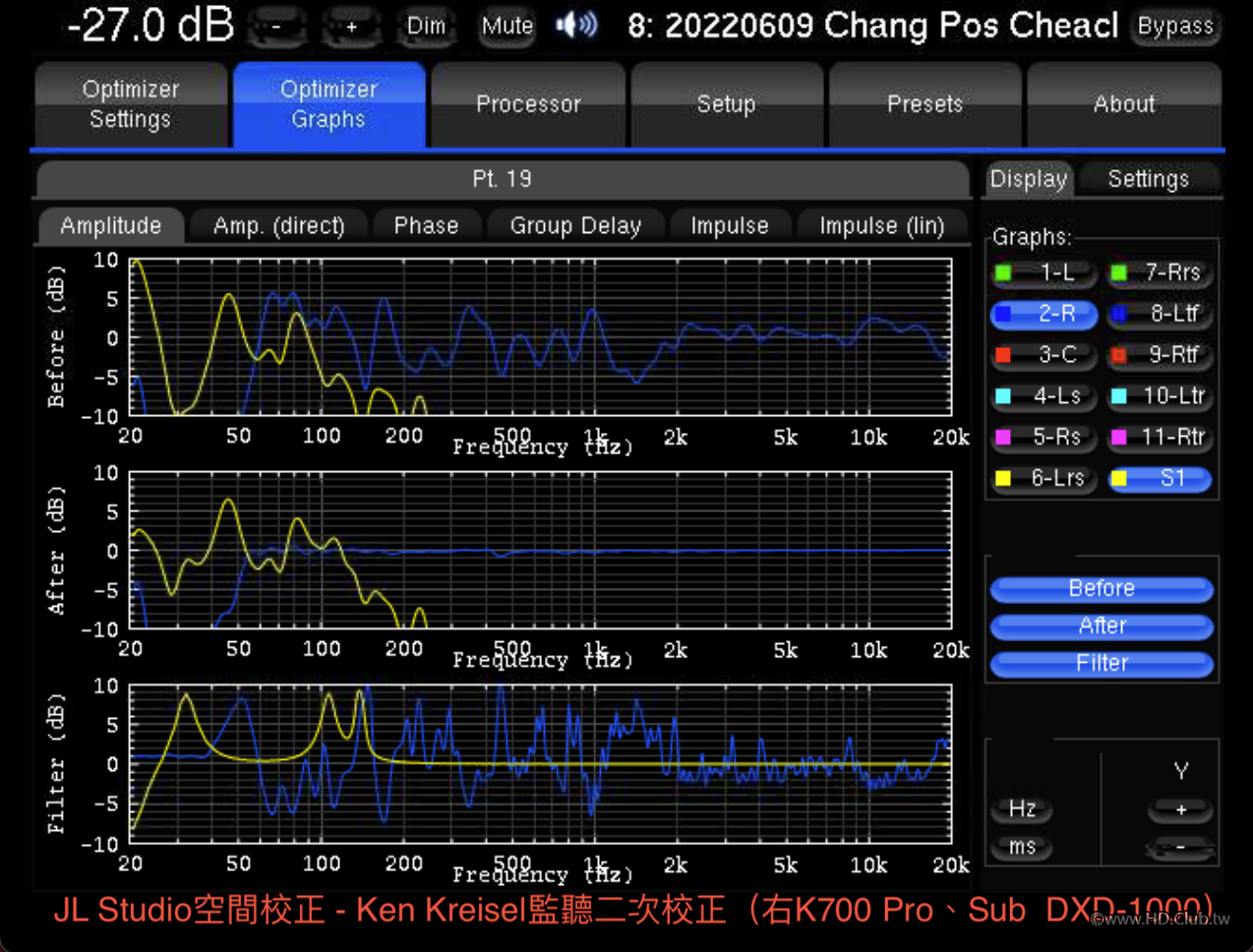Viewport: 1253px width, 952px height.
Task: Select the Optimizer Graphs tab
Action: tap(328, 104)
